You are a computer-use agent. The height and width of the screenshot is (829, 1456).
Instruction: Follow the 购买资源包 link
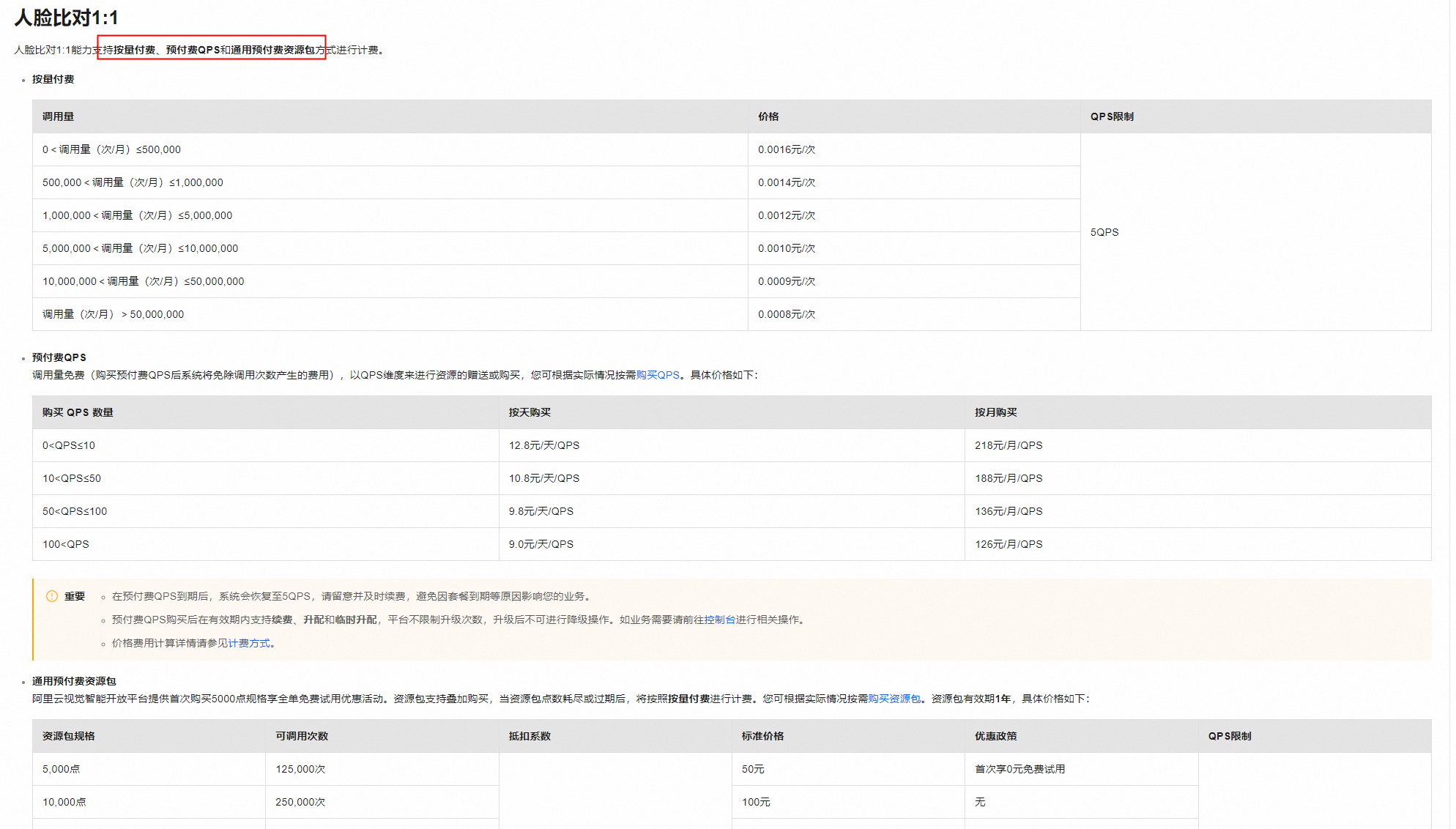(894, 699)
